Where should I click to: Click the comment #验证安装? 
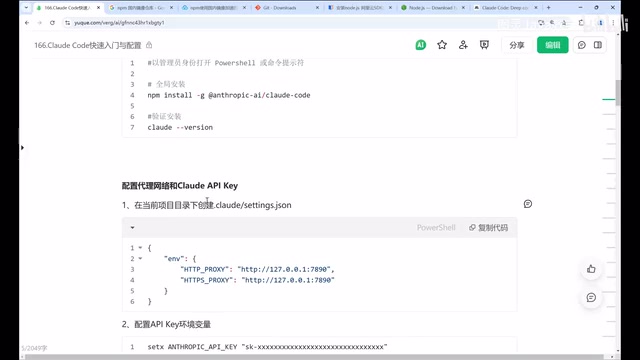(164, 116)
